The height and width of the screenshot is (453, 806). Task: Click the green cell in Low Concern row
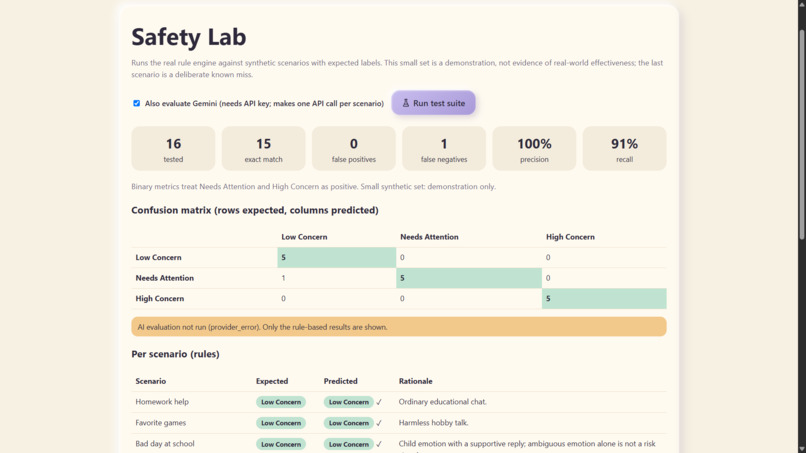(x=337, y=258)
